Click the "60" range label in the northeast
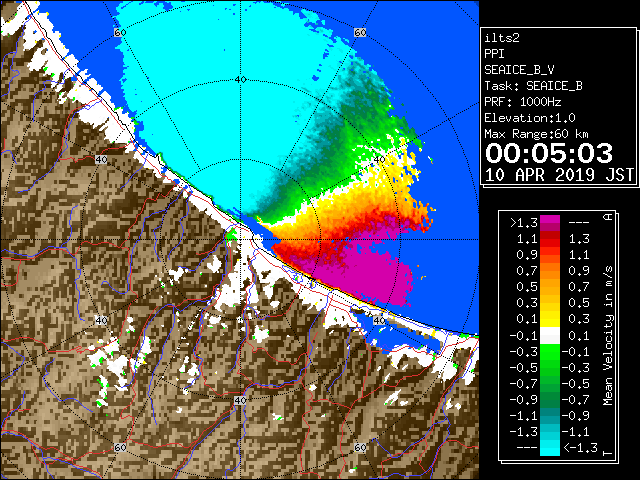 point(360,32)
